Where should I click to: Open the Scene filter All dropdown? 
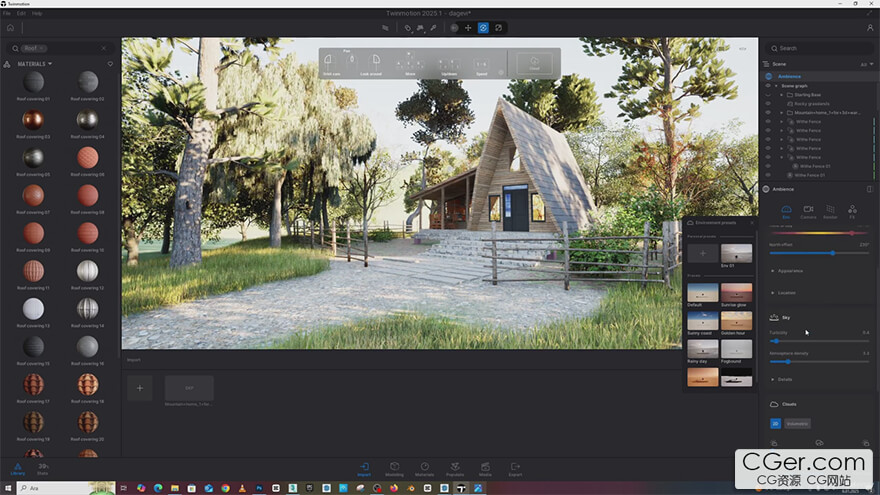click(867, 64)
